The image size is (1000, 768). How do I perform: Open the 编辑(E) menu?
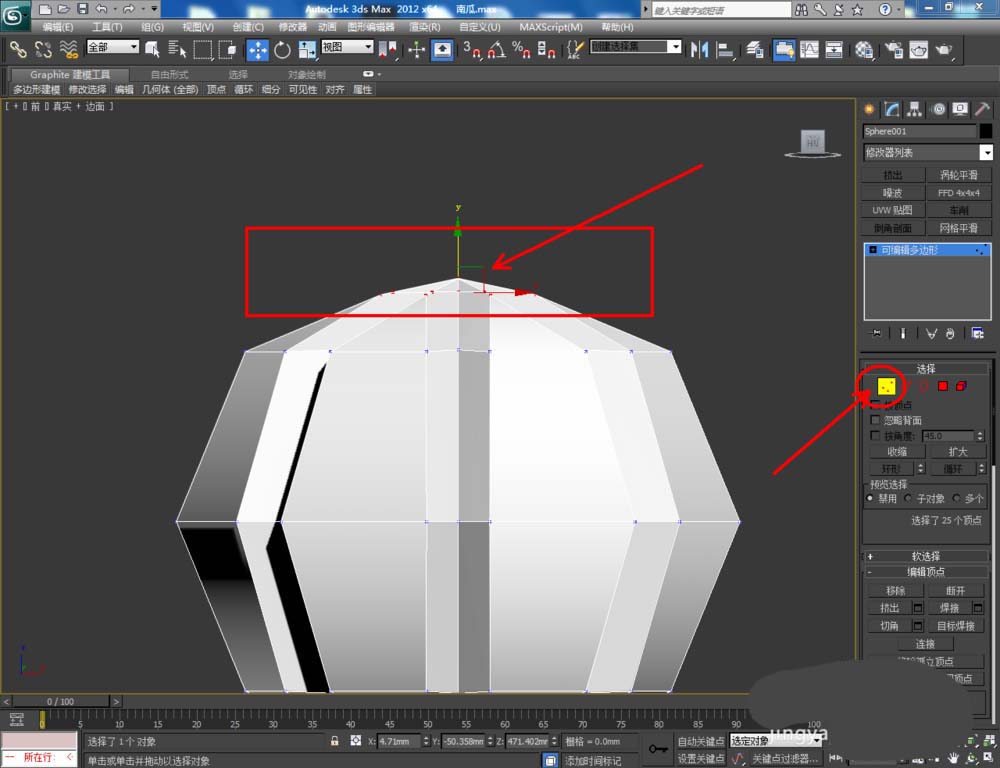(x=57, y=27)
